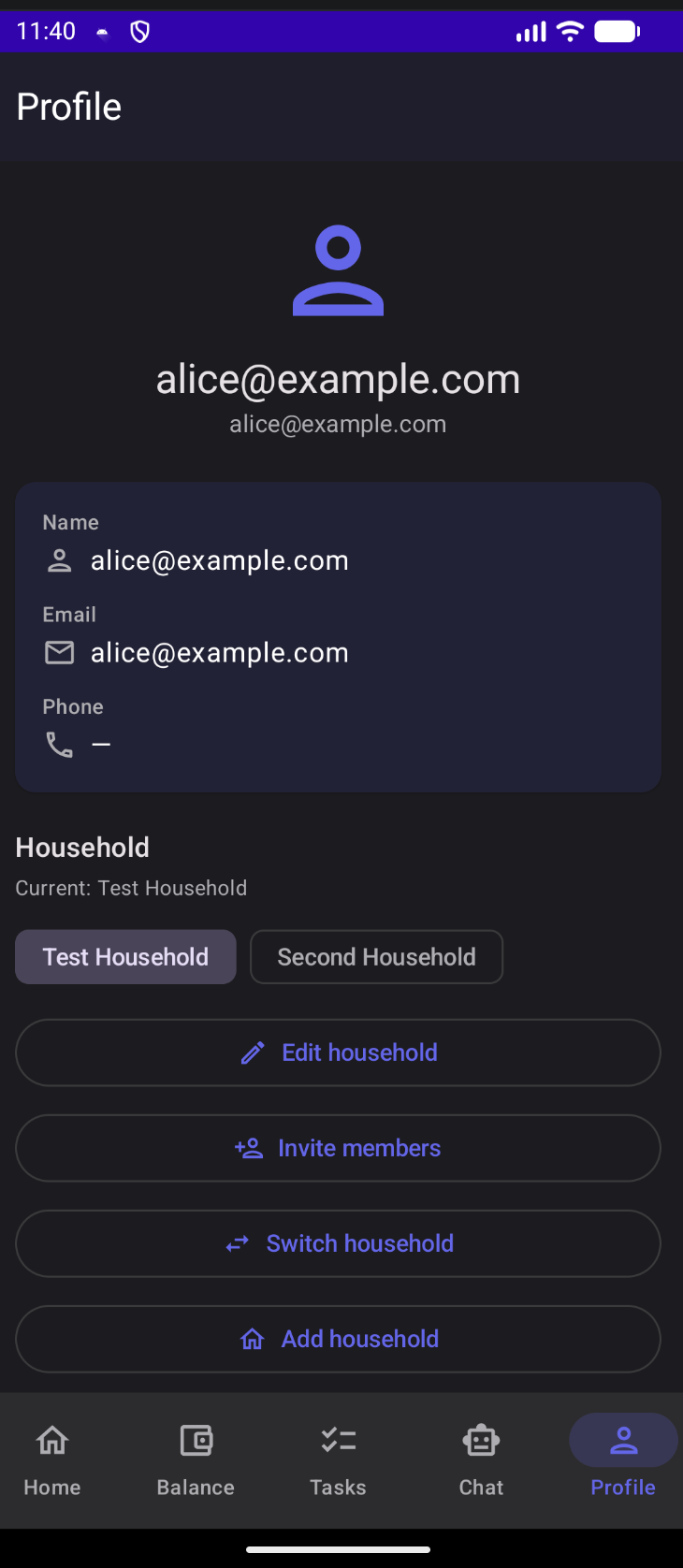Click the phone handset icon
Screen dimensions: 683x1568
pyautogui.click(x=59, y=745)
